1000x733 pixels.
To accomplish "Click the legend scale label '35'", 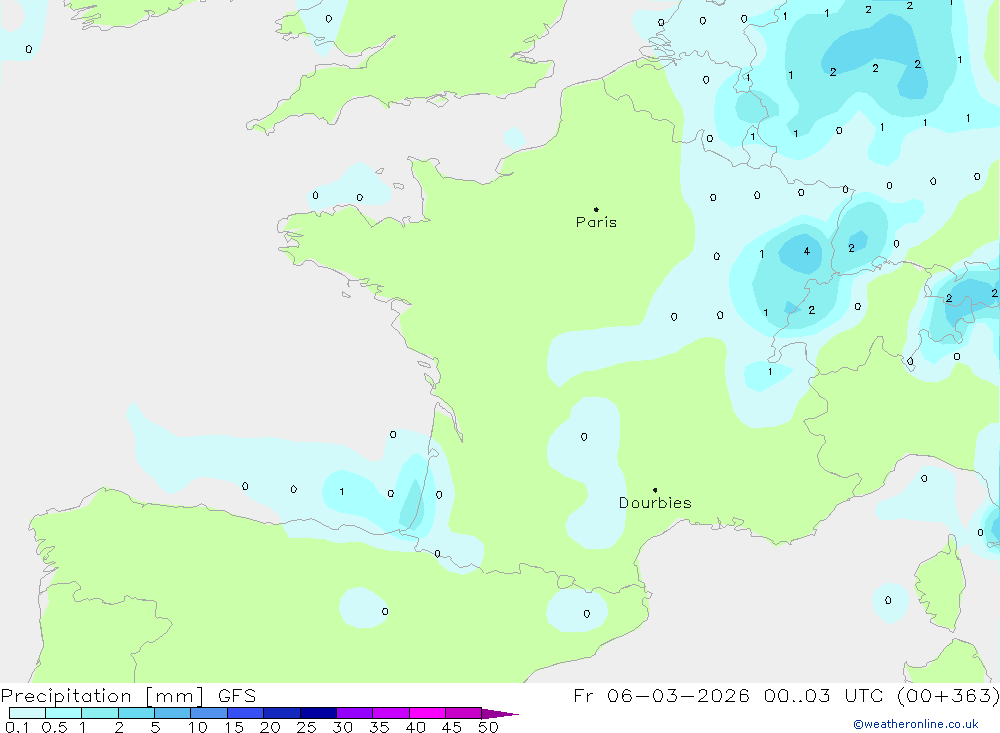I will click(x=379, y=727).
